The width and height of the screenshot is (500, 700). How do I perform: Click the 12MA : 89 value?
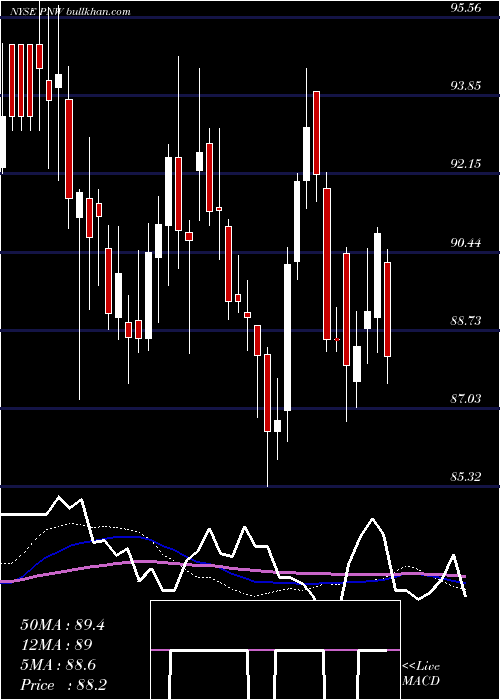click(56, 645)
